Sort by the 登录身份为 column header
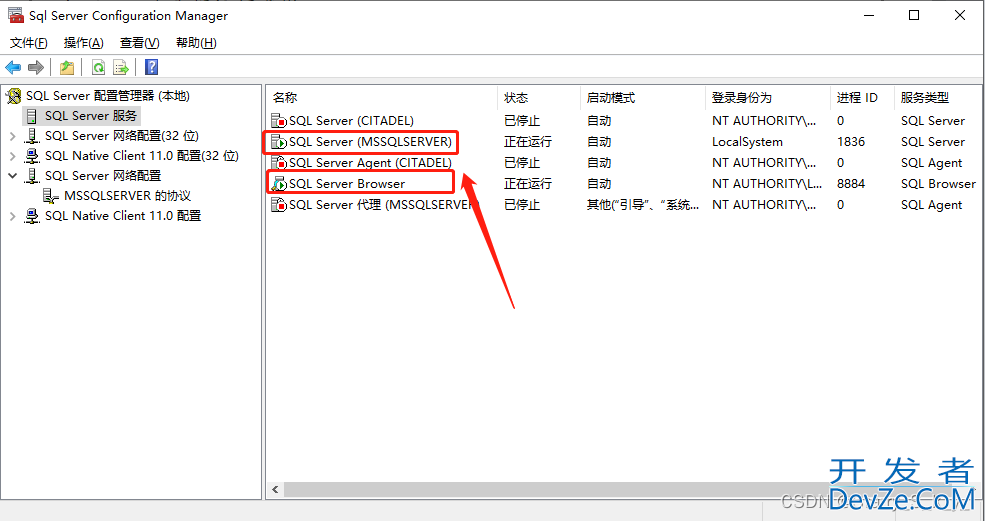 point(768,98)
